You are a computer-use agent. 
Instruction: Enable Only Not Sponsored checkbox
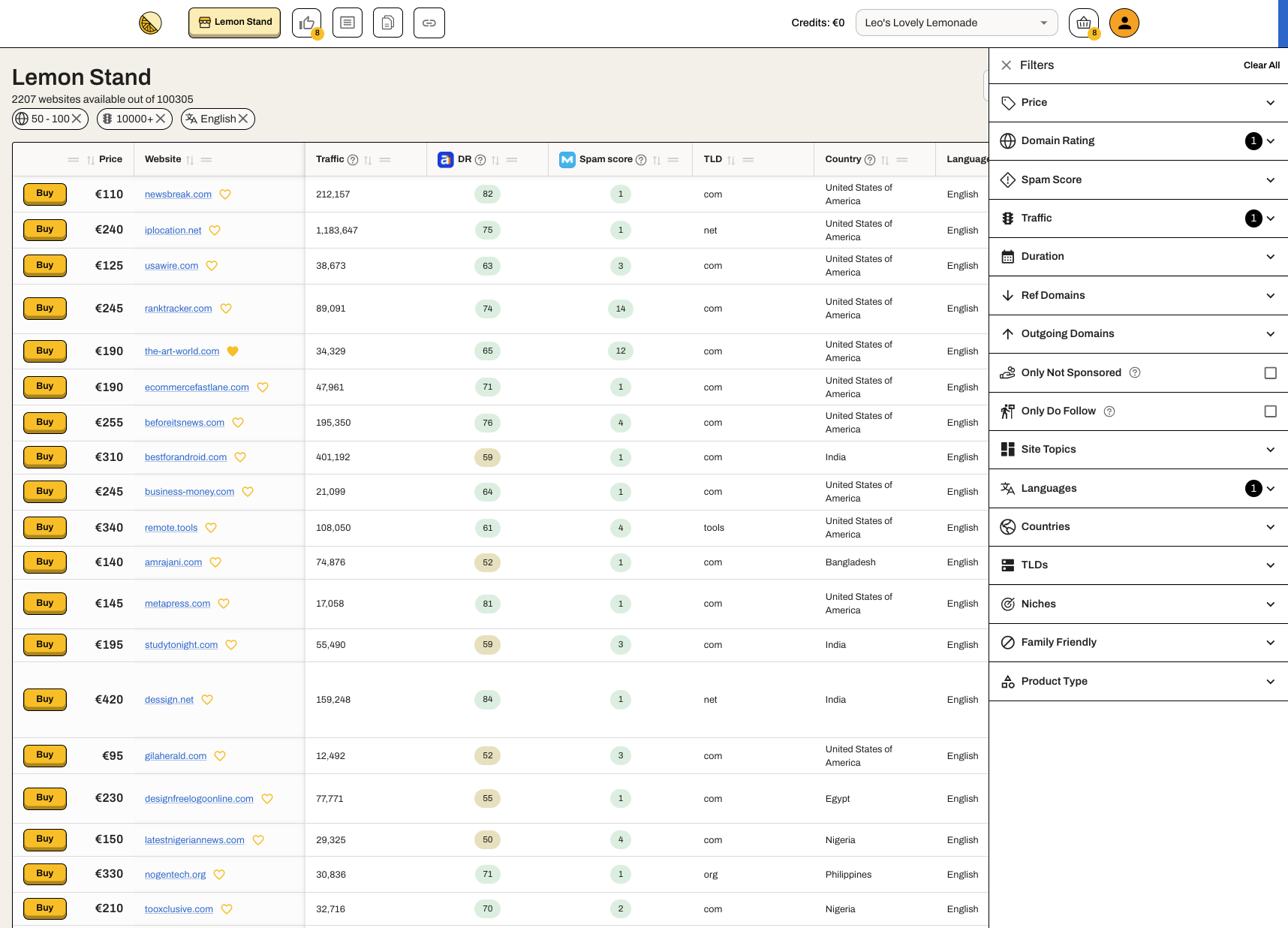[x=1270, y=373]
